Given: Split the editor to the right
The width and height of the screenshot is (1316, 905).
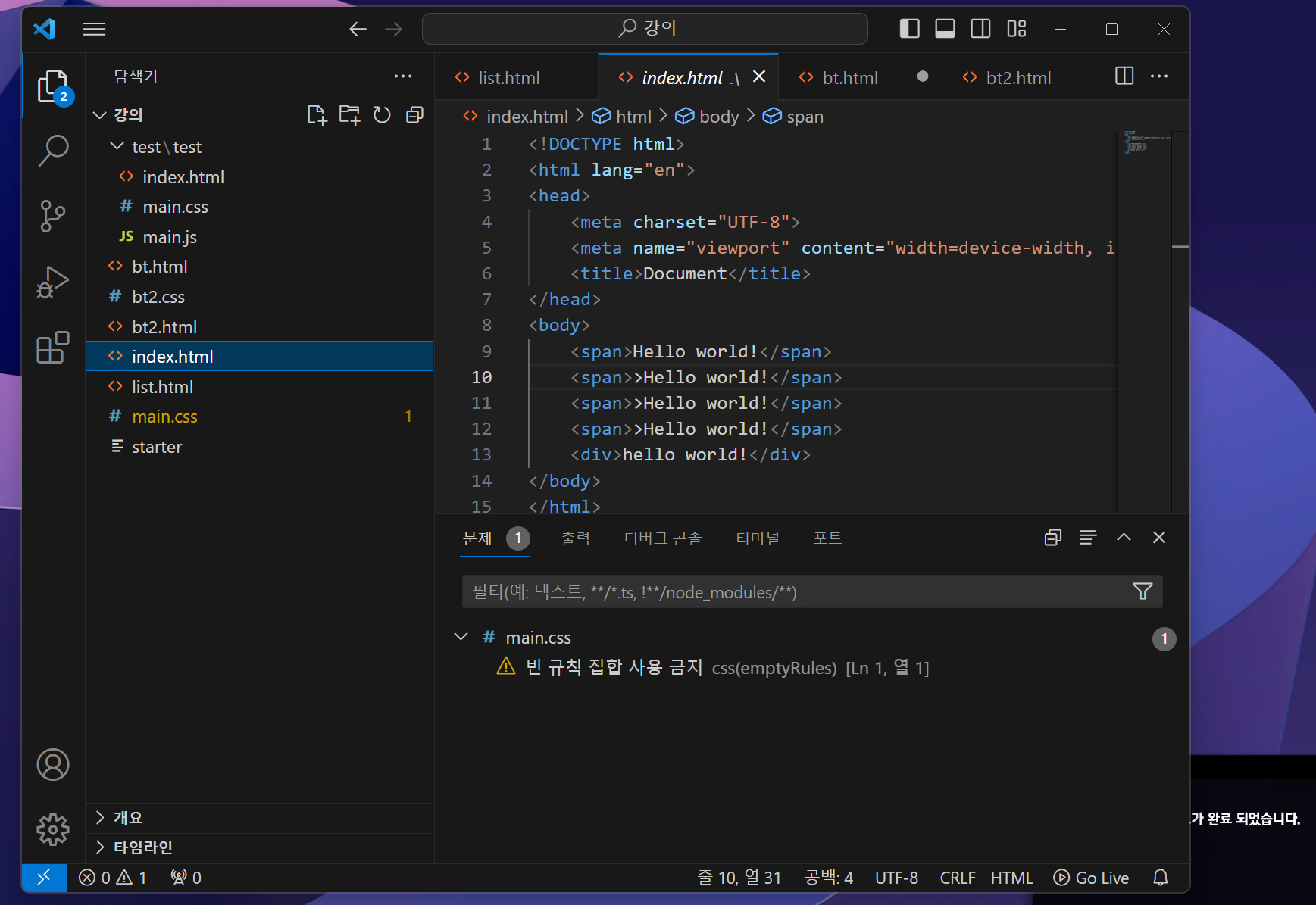Looking at the screenshot, I should point(1124,76).
